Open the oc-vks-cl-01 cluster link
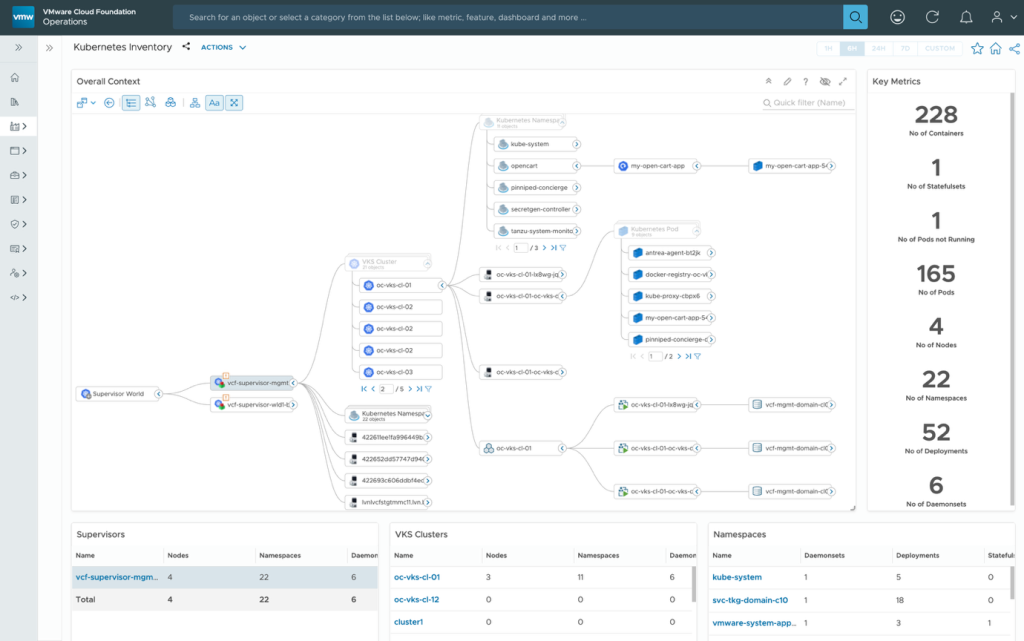The width and height of the screenshot is (1024, 641). point(417,577)
